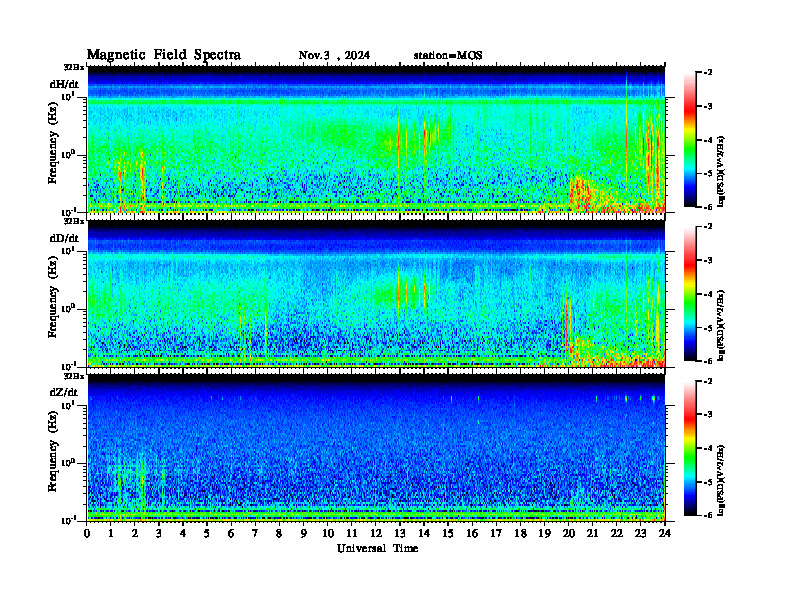Click the hour 22 tick label on the time axis

(617, 533)
